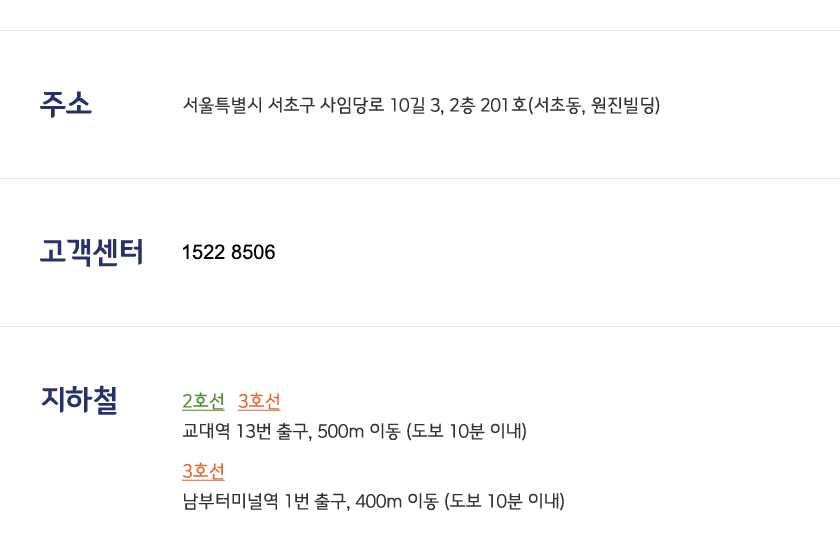
Task: Click the orange 3호선 link beside 2호선
Action: click(x=259, y=401)
